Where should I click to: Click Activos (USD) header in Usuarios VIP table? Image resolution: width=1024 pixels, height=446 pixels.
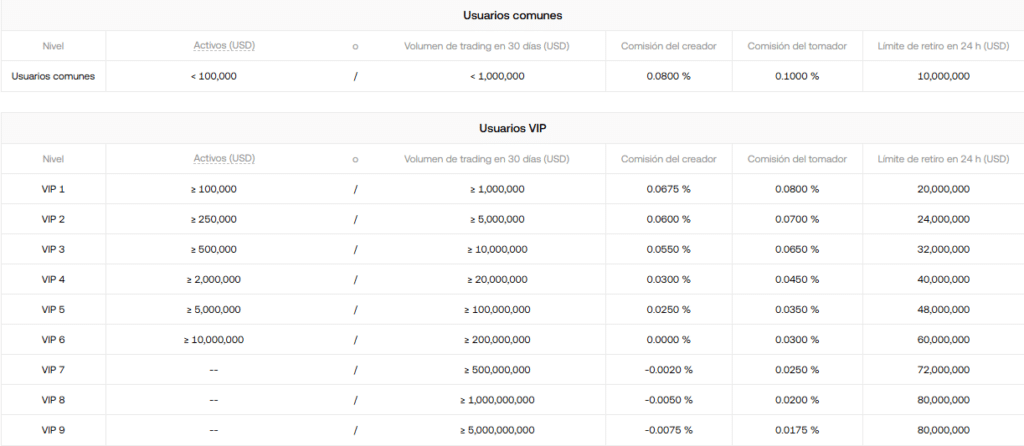click(224, 159)
